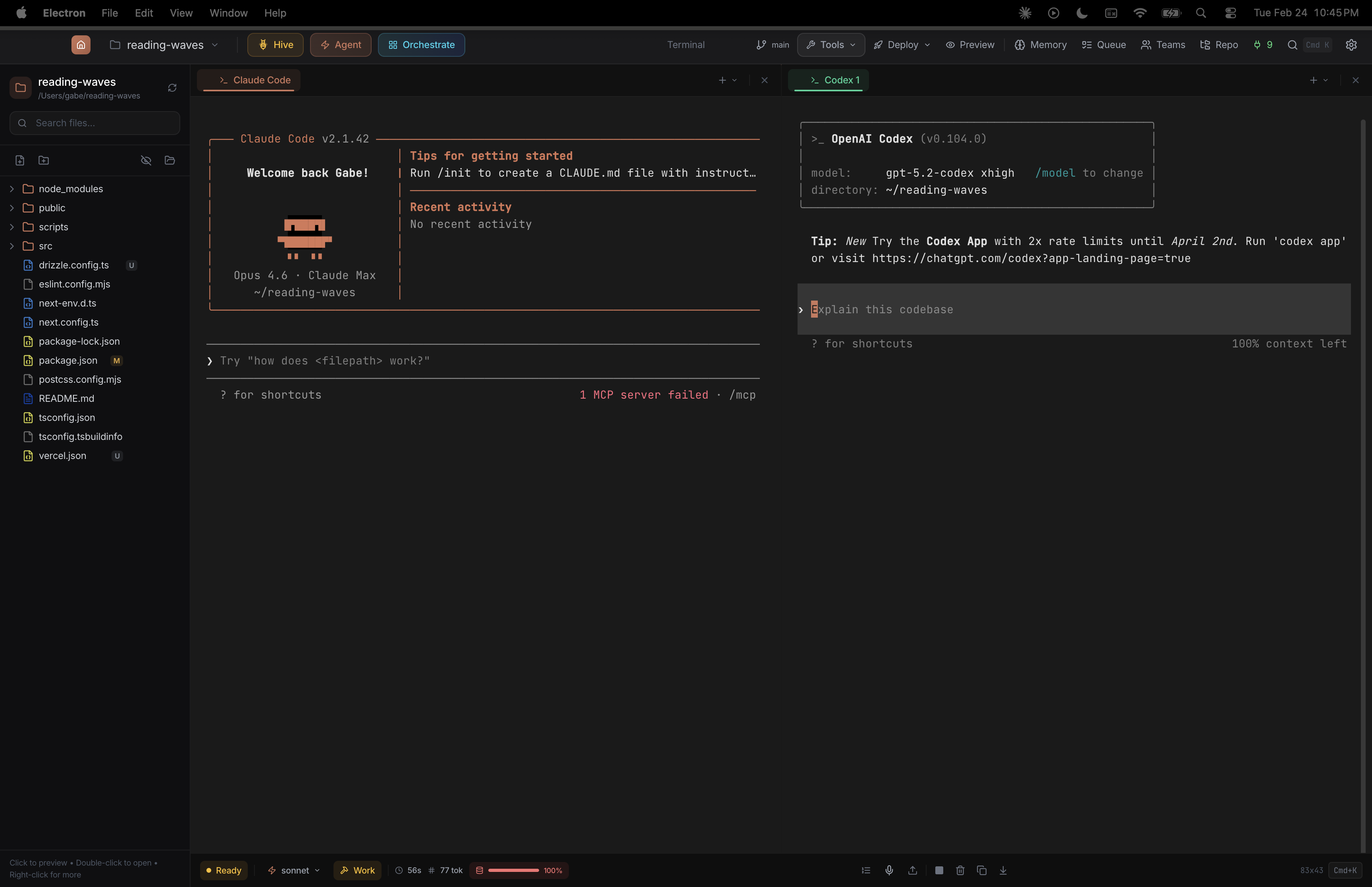Image resolution: width=1372 pixels, height=887 pixels.
Task: Enable the Work mode toggle
Action: pos(357,870)
